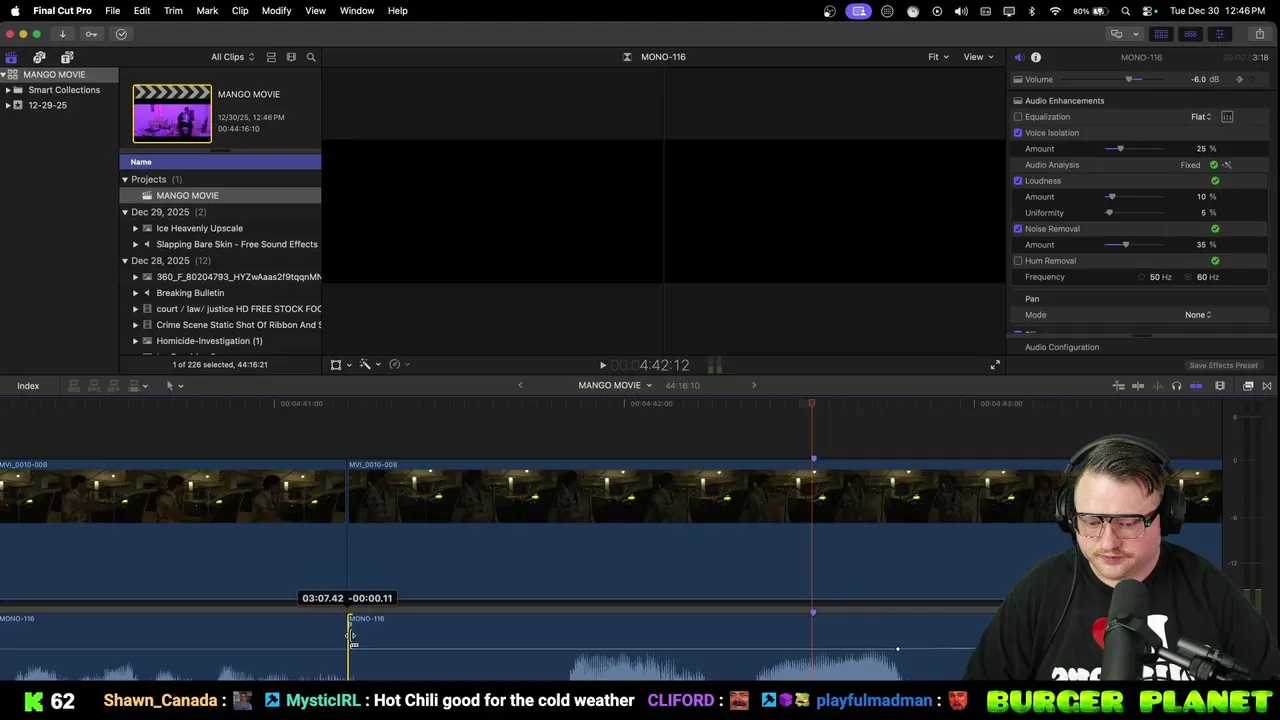Viewport: 1280px width, 720px height.
Task: Toggle the Inspector panel button
Action: [1219, 34]
